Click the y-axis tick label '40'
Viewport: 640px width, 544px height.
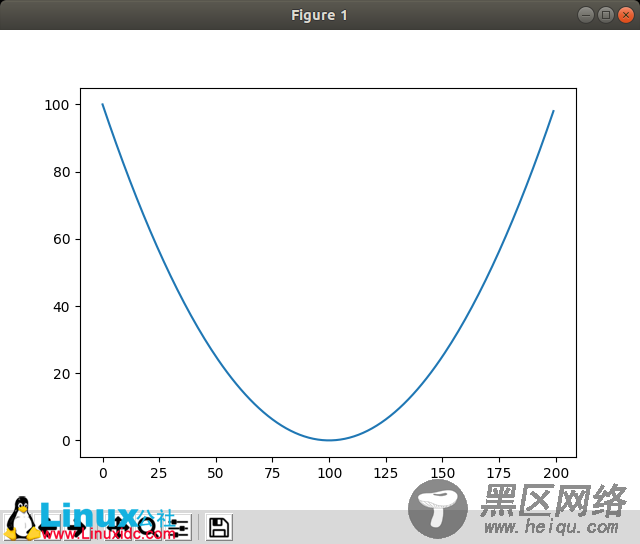click(61, 306)
